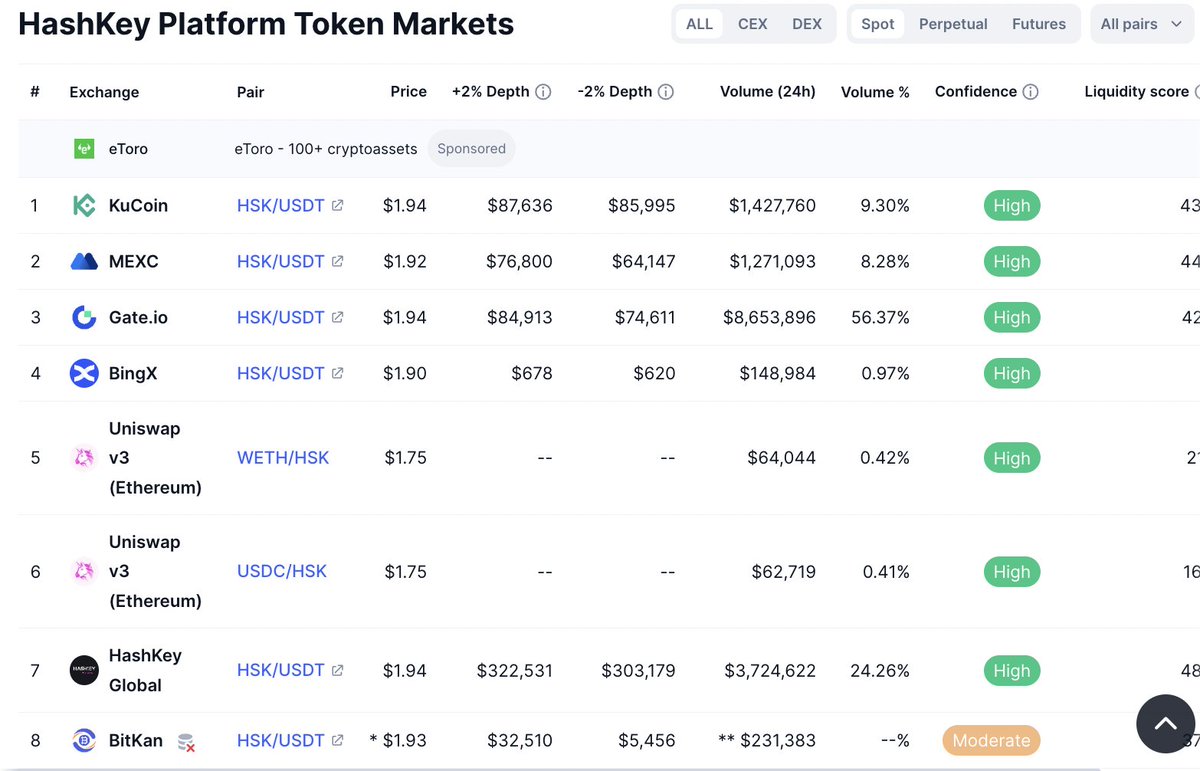The height and width of the screenshot is (771, 1200).
Task: Click the Liquidity score info icon
Action: [1196, 92]
